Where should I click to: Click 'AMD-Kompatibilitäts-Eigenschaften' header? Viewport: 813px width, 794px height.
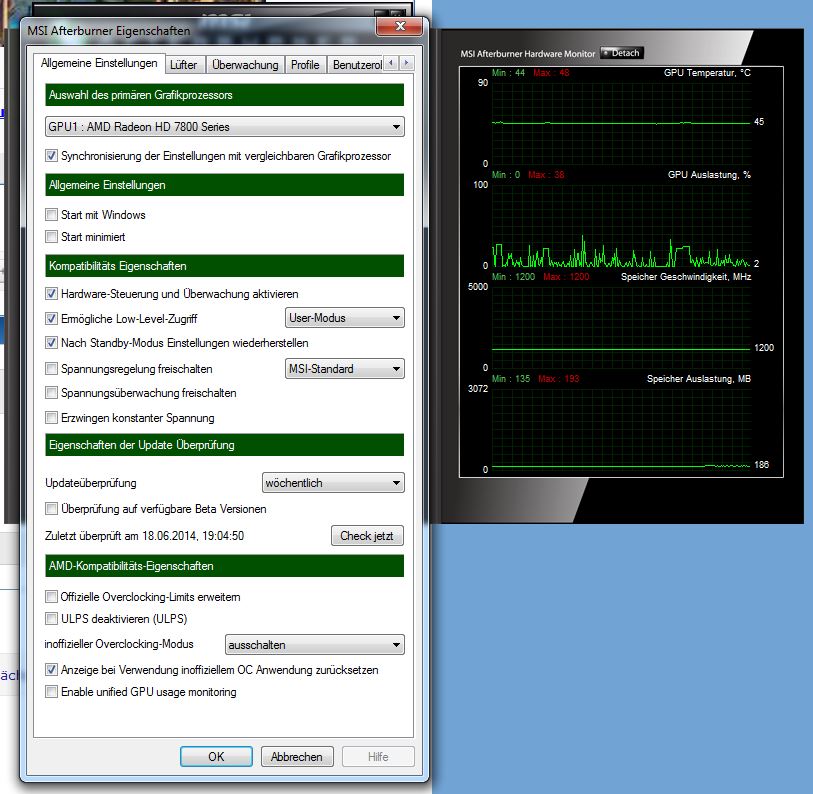tap(225, 566)
